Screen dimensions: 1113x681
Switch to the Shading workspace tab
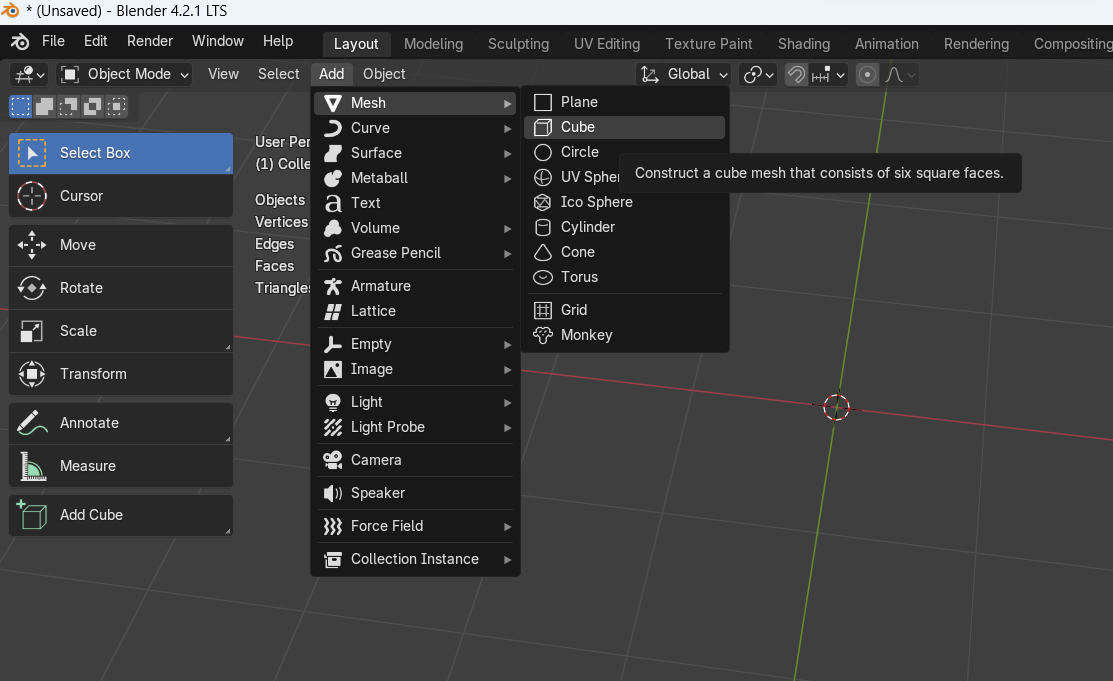804,44
